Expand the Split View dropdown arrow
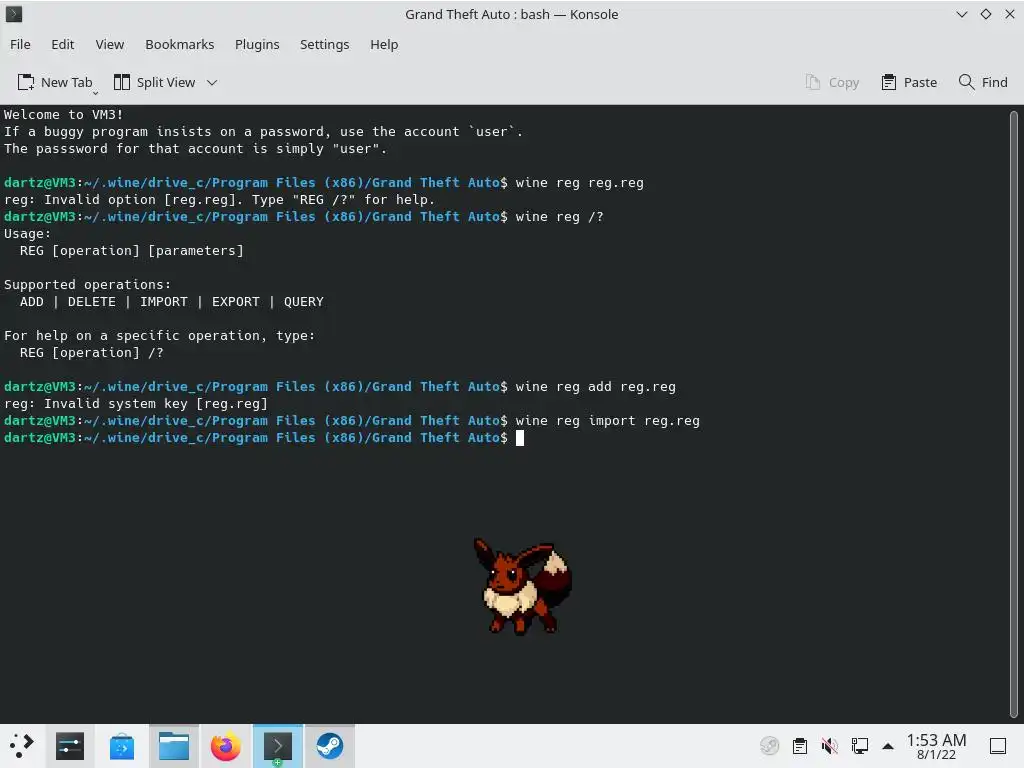The width and height of the screenshot is (1024, 768). tap(212, 82)
